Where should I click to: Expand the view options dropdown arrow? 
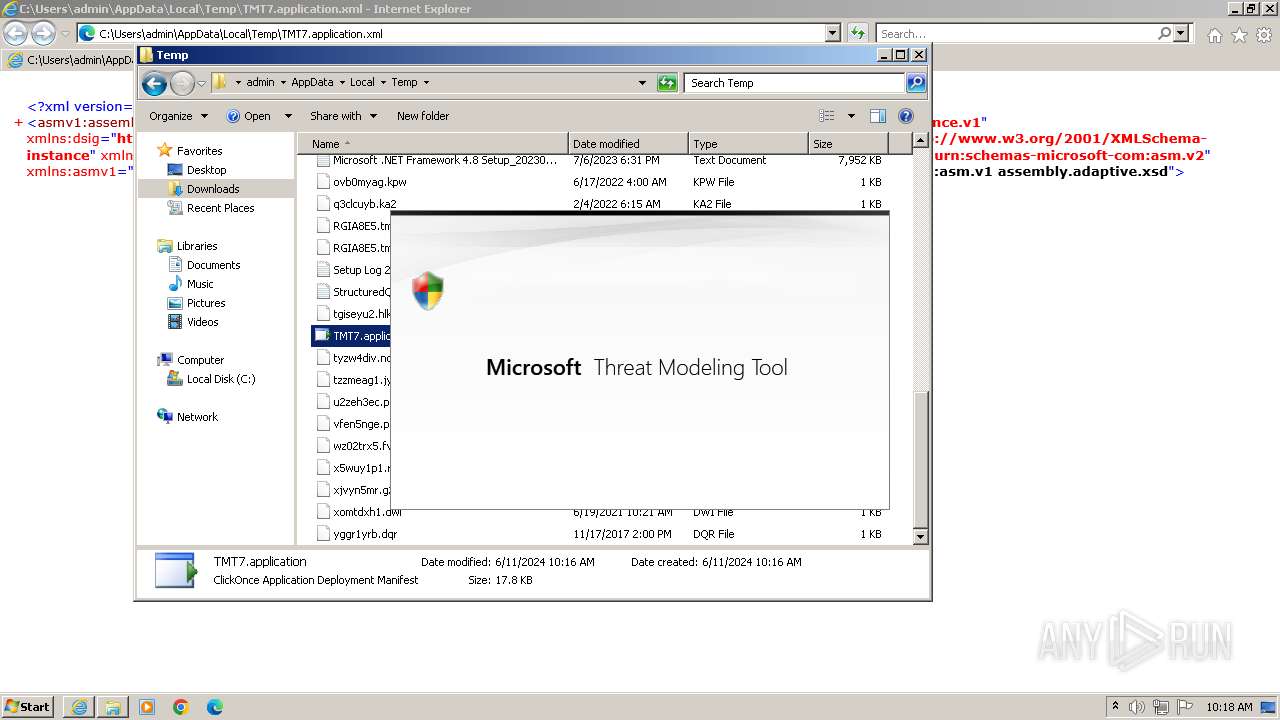[851, 116]
